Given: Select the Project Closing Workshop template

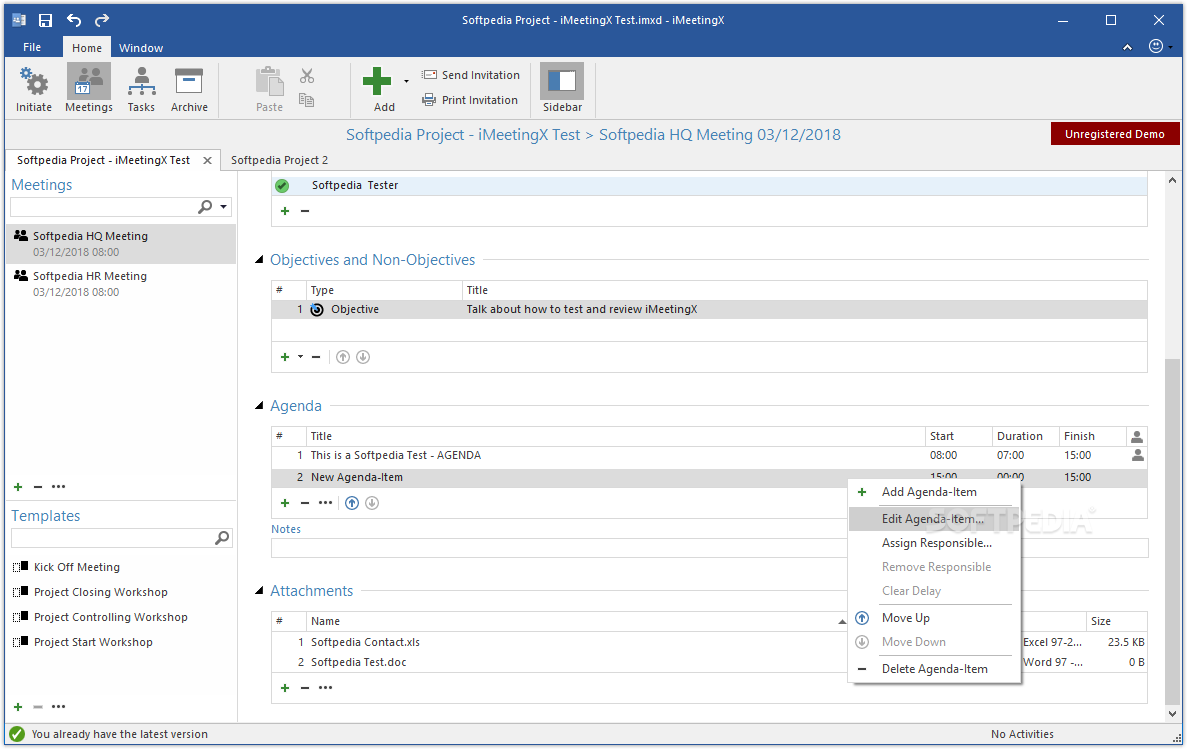Looking at the screenshot, I should tap(91, 592).
